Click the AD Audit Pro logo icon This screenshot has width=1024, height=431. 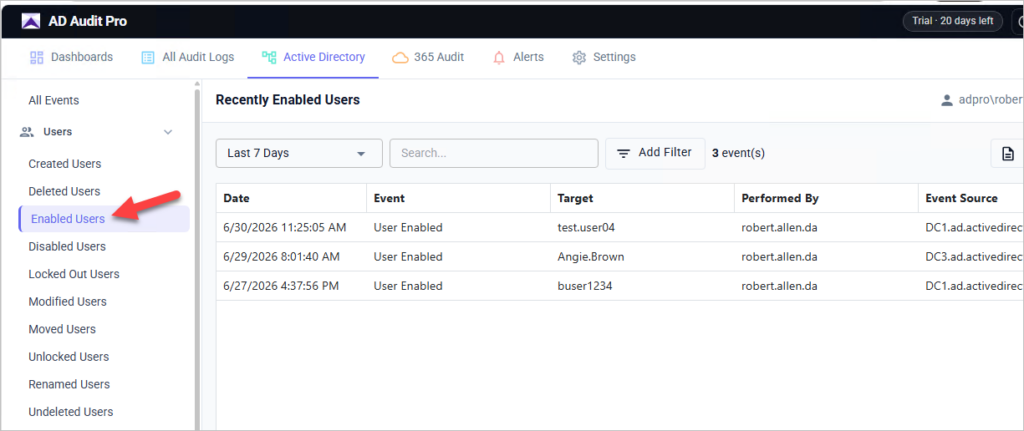[x=31, y=22]
